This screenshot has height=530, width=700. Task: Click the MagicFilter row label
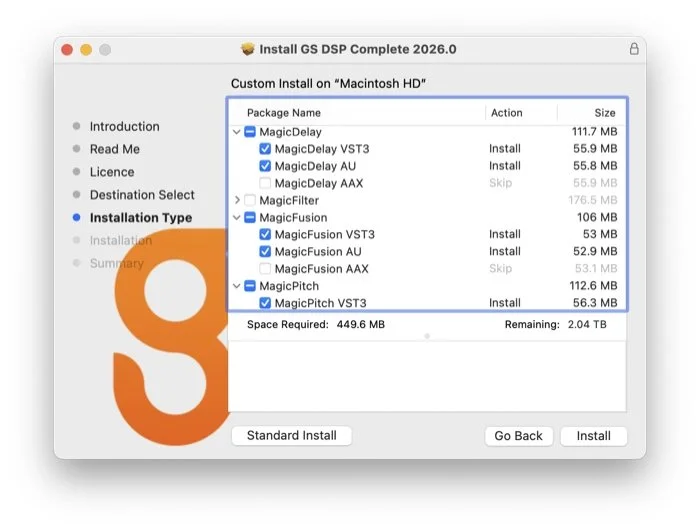click(289, 200)
